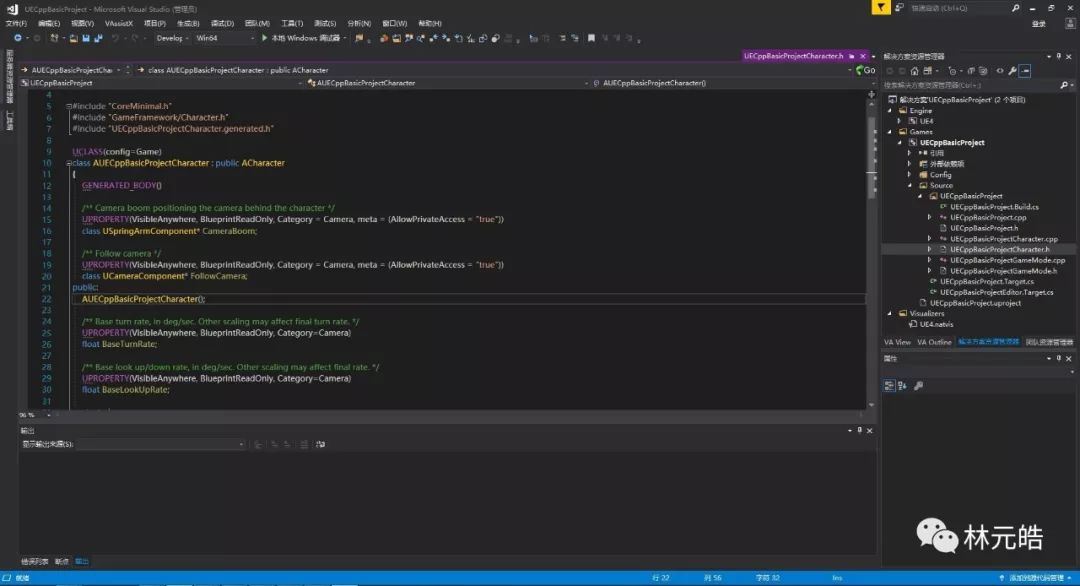This screenshot has width=1080, height=586.
Task: Select UECppBasicProjectGameMode.cpp in Solution Explorer
Action: coord(1007,260)
